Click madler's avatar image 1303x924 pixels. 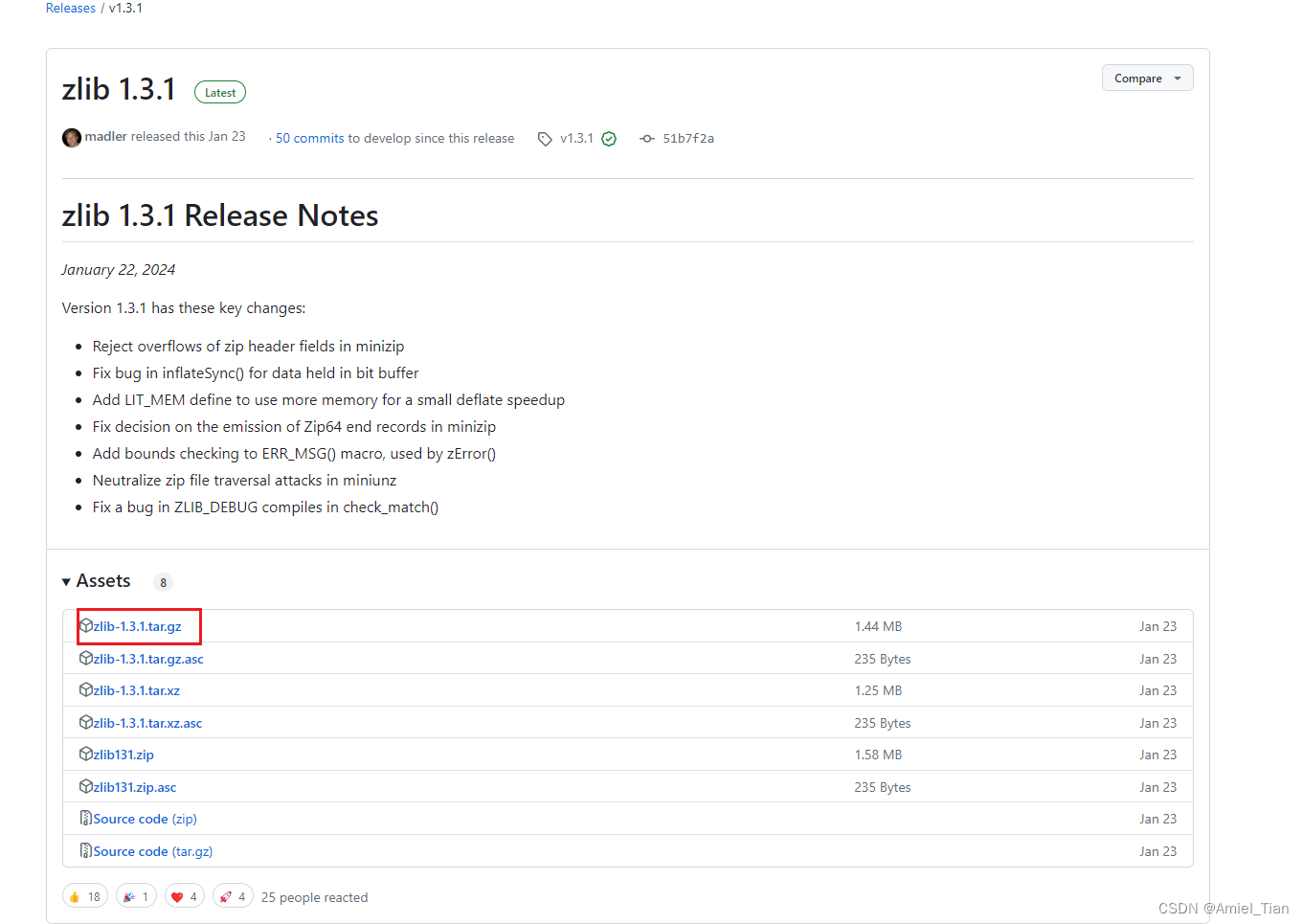[x=72, y=138]
